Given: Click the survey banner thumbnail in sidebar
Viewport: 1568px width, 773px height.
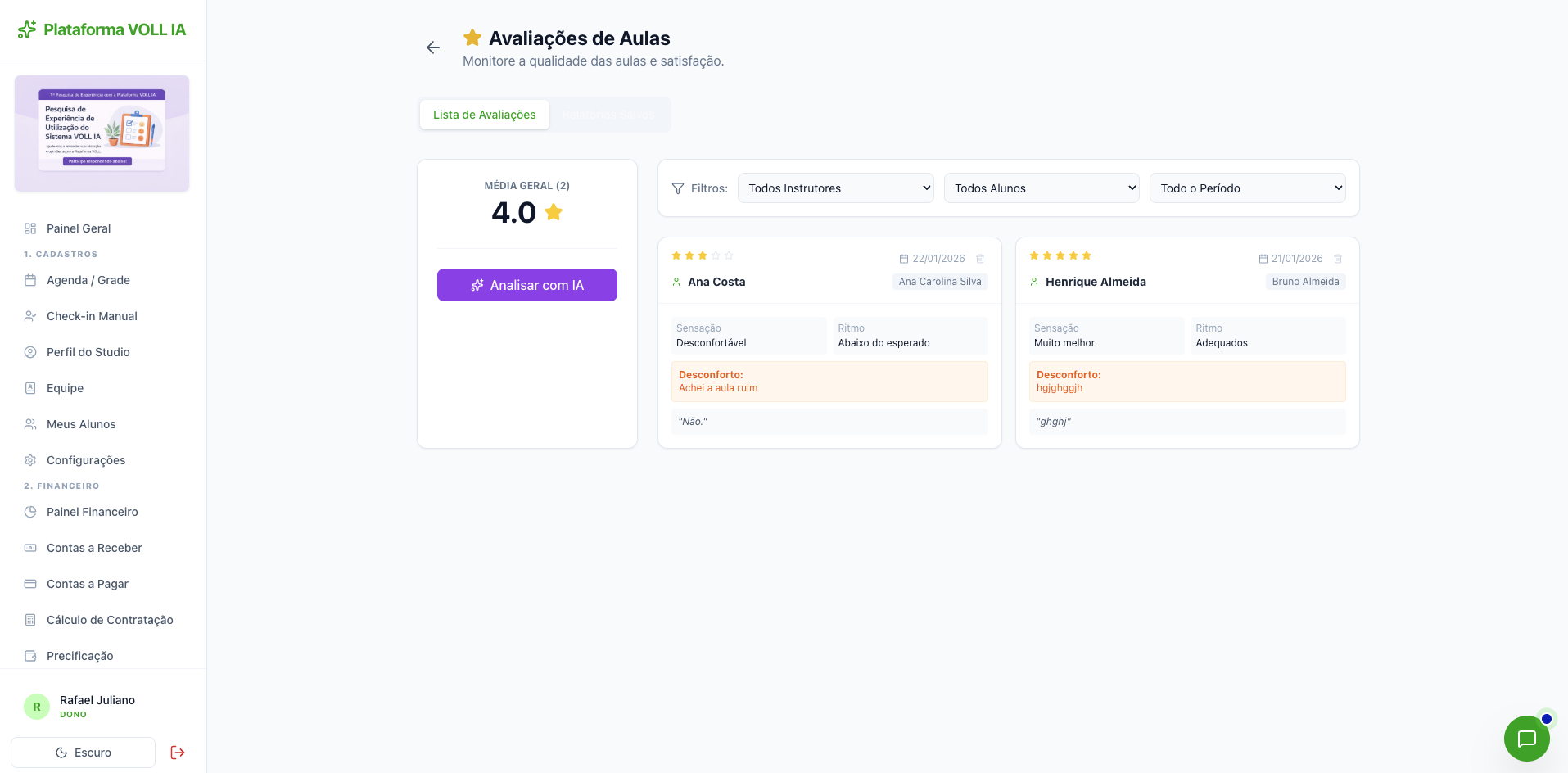Looking at the screenshot, I should pos(102,133).
